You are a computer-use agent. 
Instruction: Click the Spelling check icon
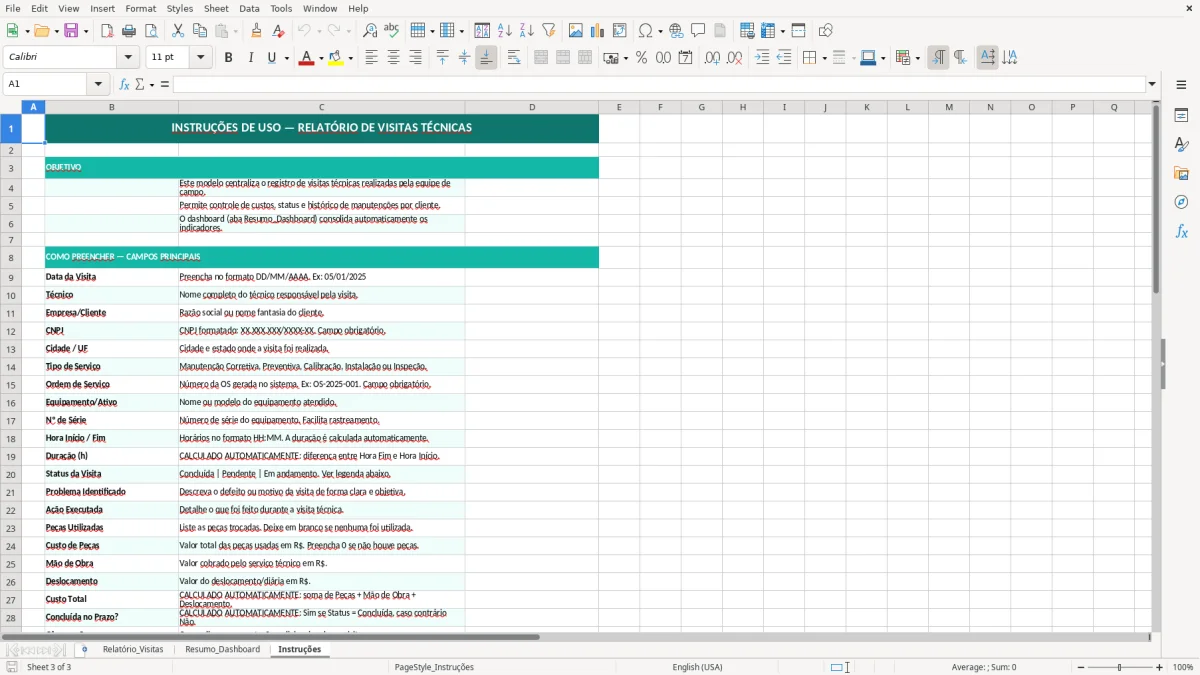[392, 31]
